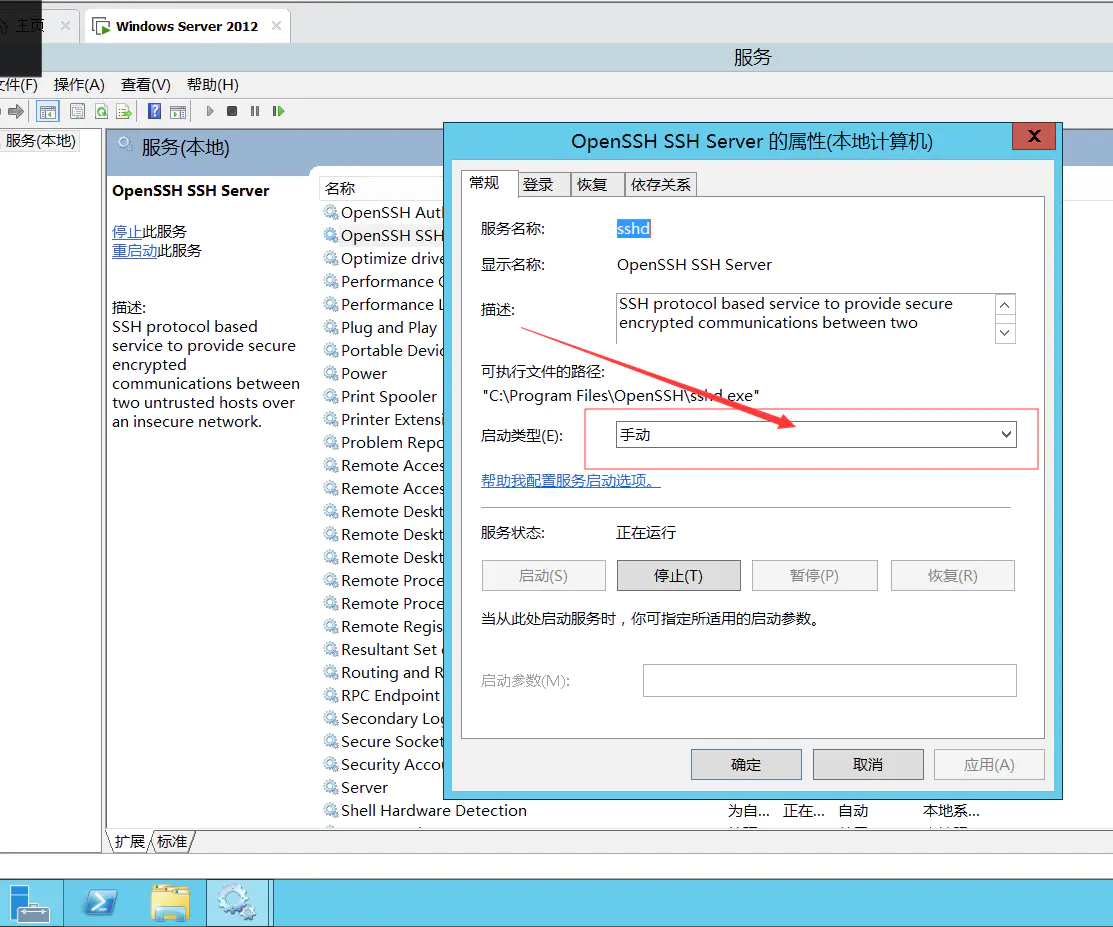Restart service with the restart toolbar icon
The image size is (1113, 927).
coord(278,111)
